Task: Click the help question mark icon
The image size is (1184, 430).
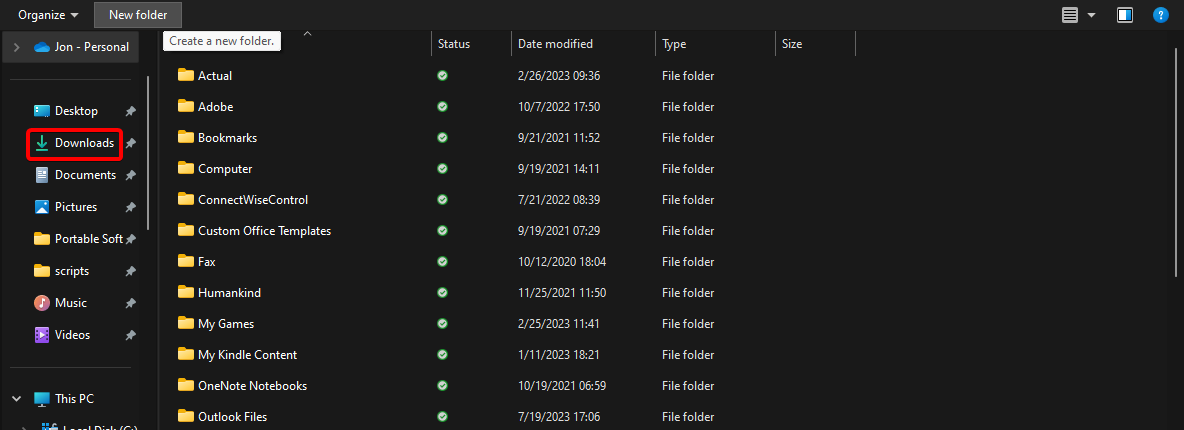Action: click(x=1160, y=15)
